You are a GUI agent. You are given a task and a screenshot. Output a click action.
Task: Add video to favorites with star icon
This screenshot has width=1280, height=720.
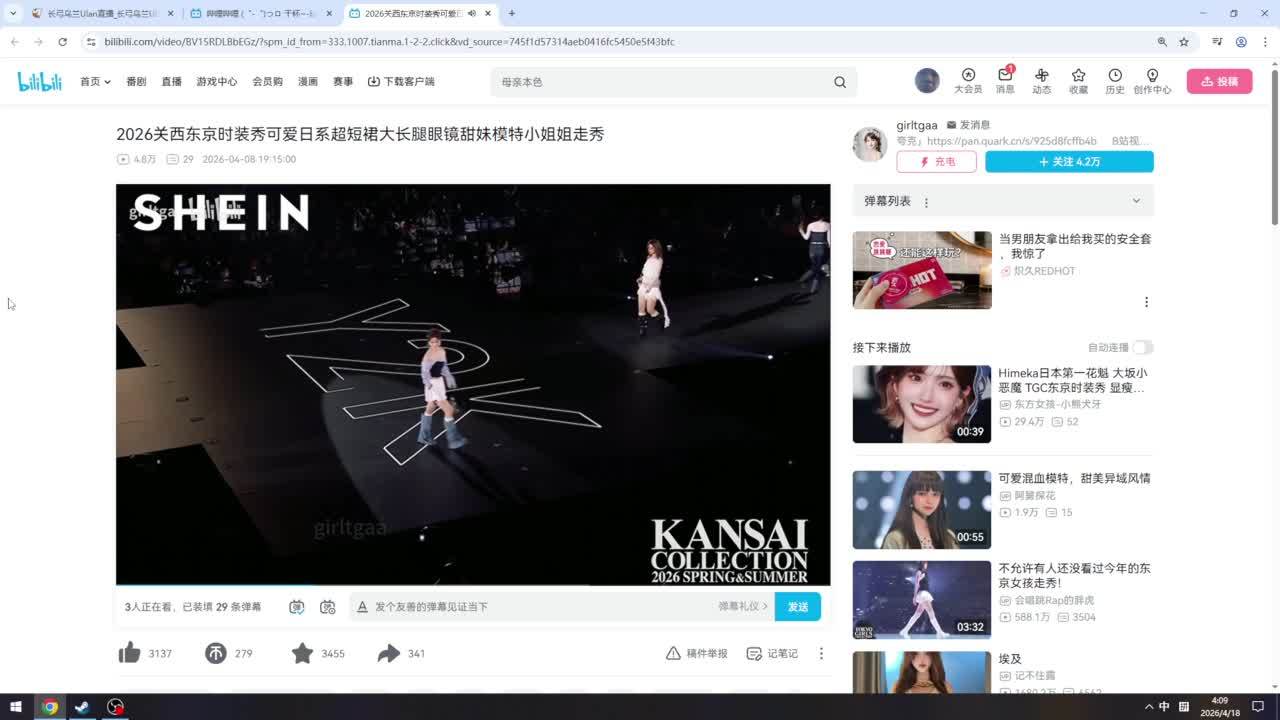tap(302, 653)
